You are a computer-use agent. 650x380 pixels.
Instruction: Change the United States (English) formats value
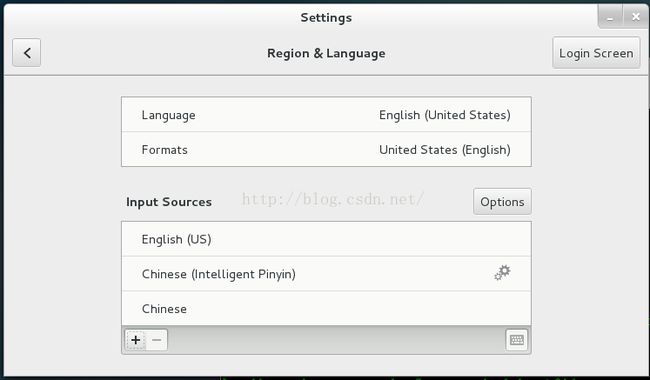[445, 150]
